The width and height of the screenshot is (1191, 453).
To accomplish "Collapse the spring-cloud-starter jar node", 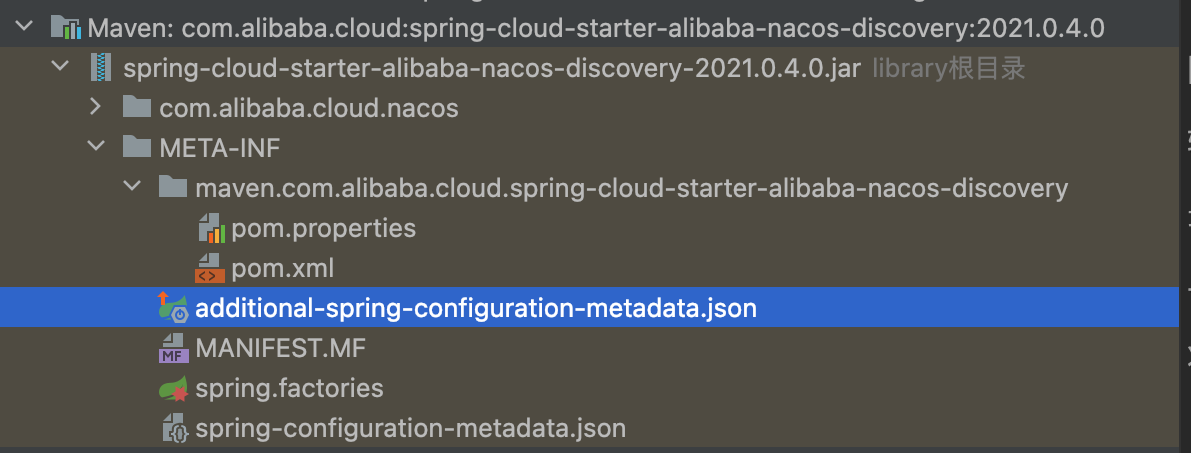I will click(x=60, y=68).
